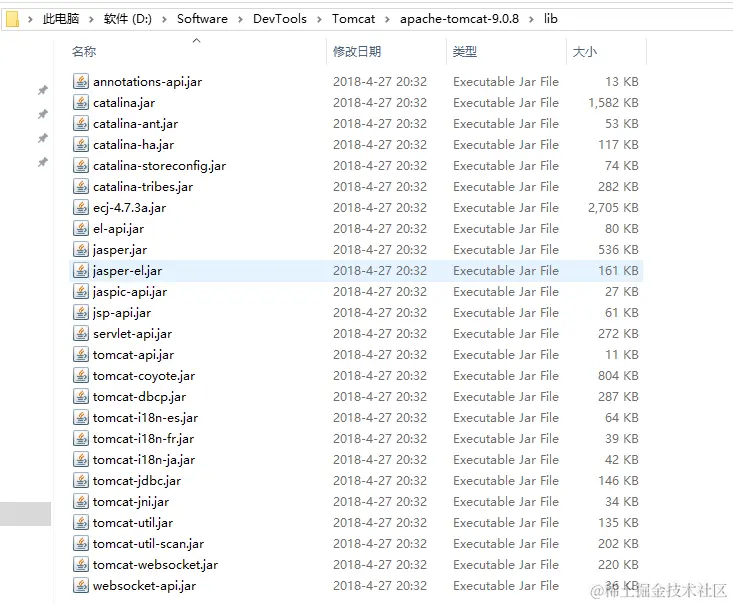Image resolution: width=733 pixels, height=605 pixels.
Task: Click the ecj-4.7.3a.jar file icon
Action: [81, 208]
